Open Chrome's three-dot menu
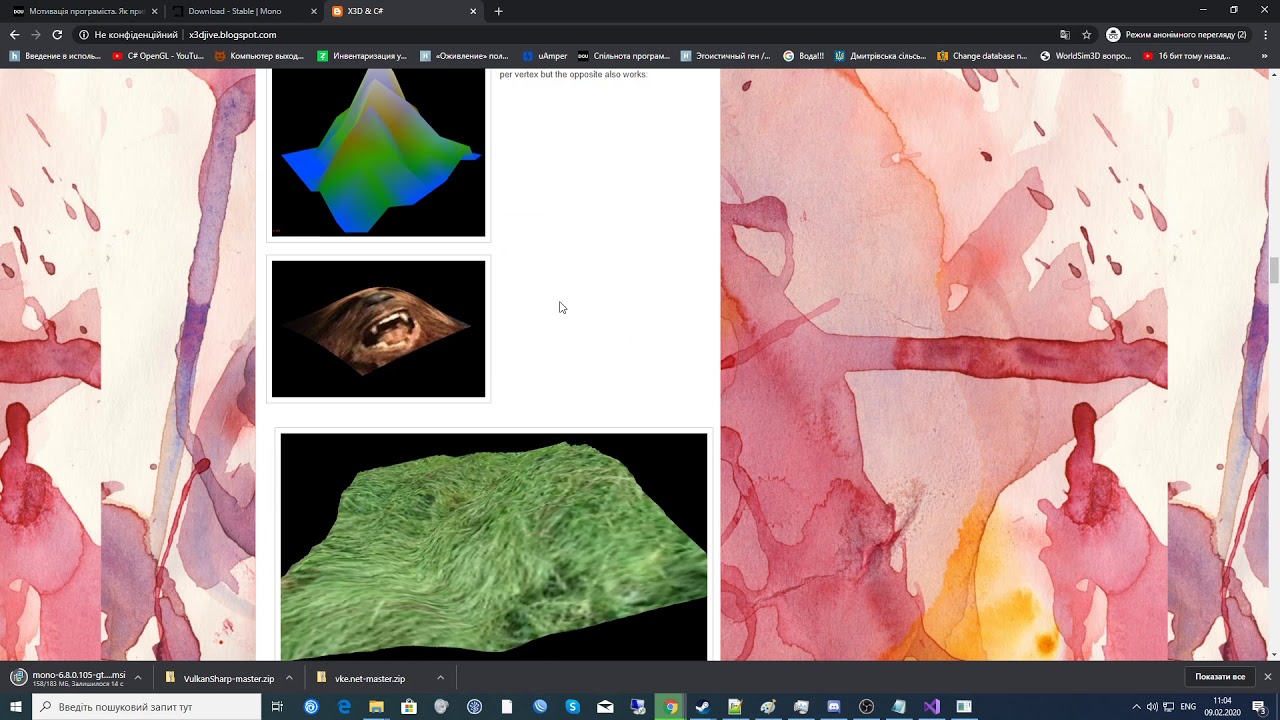1280x720 pixels. coord(1266,35)
